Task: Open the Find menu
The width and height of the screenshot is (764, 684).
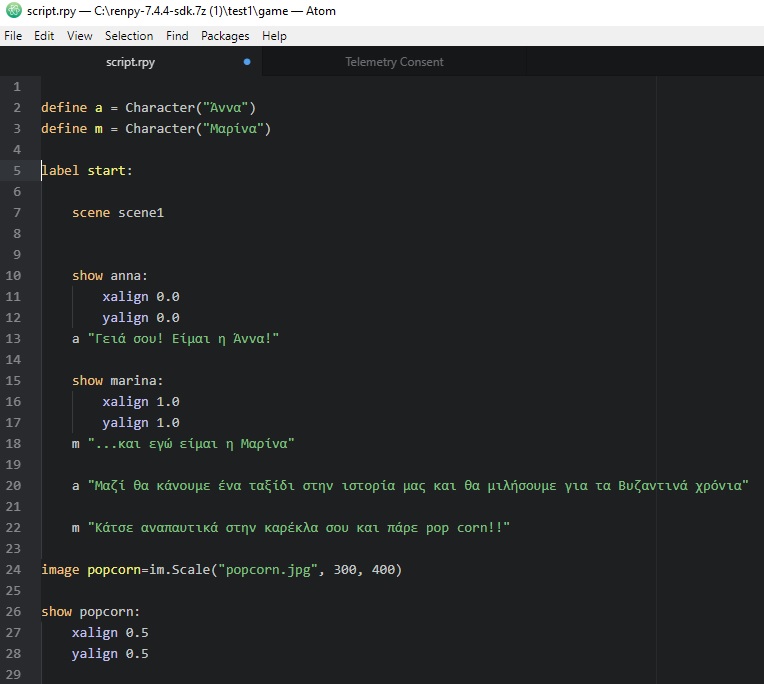Action: click(x=177, y=36)
